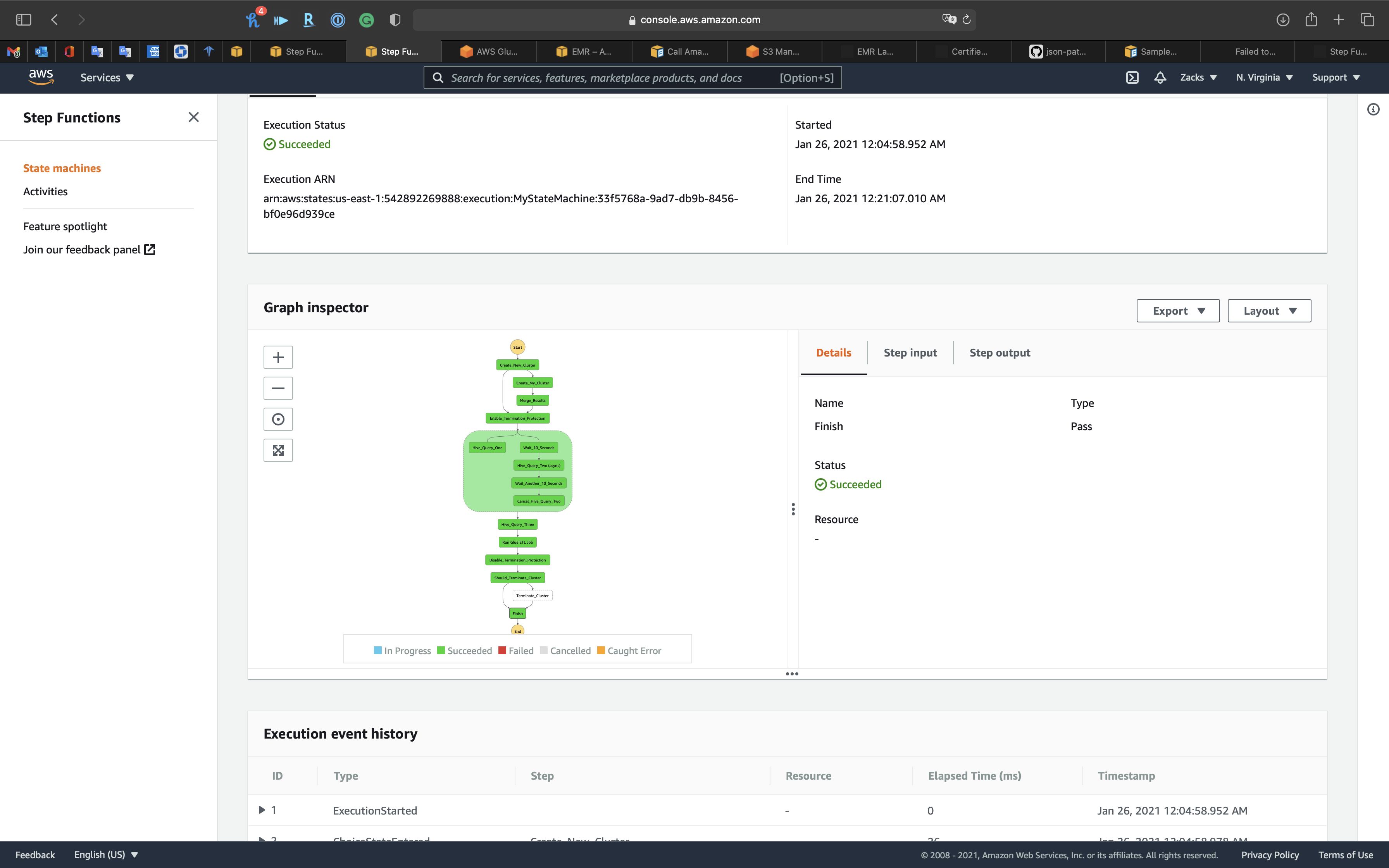Open the State machines link
The image size is (1389, 868).
[62, 168]
